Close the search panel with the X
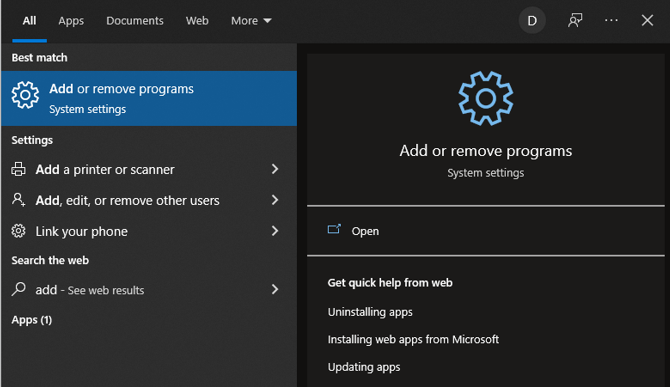 tap(647, 20)
